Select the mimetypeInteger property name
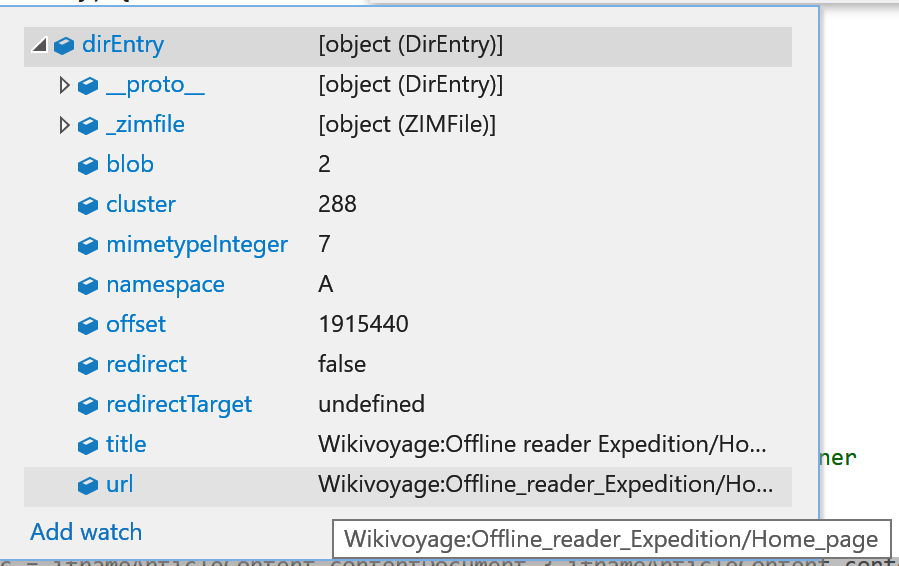The image size is (899, 566). tap(197, 245)
